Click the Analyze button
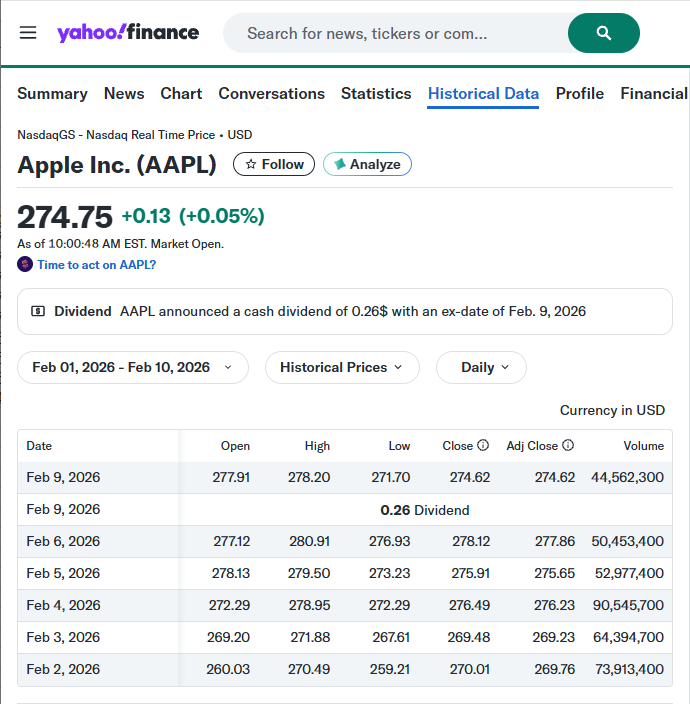 (x=367, y=164)
